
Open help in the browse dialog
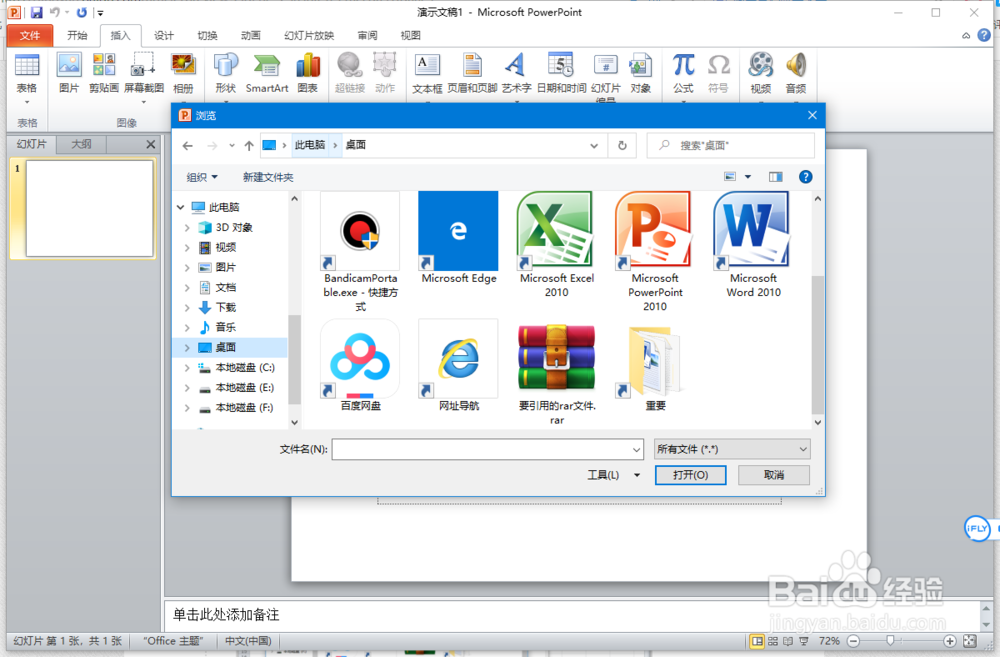pyautogui.click(x=805, y=177)
